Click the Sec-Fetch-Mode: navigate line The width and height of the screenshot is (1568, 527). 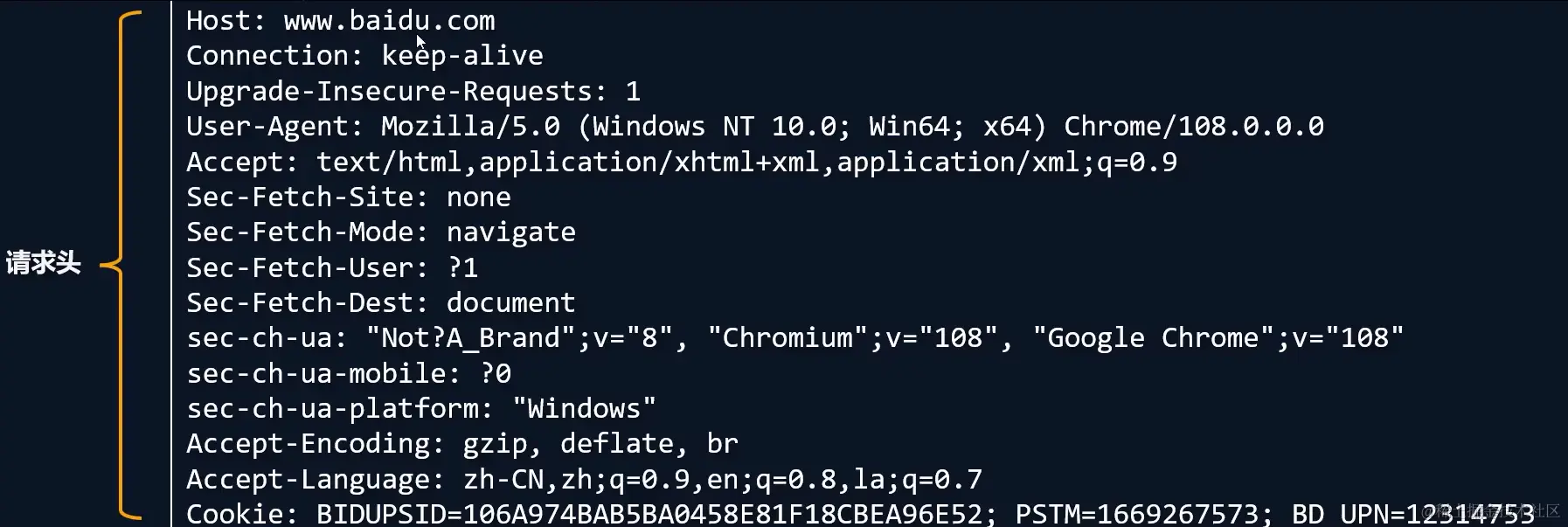click(380, 232)
